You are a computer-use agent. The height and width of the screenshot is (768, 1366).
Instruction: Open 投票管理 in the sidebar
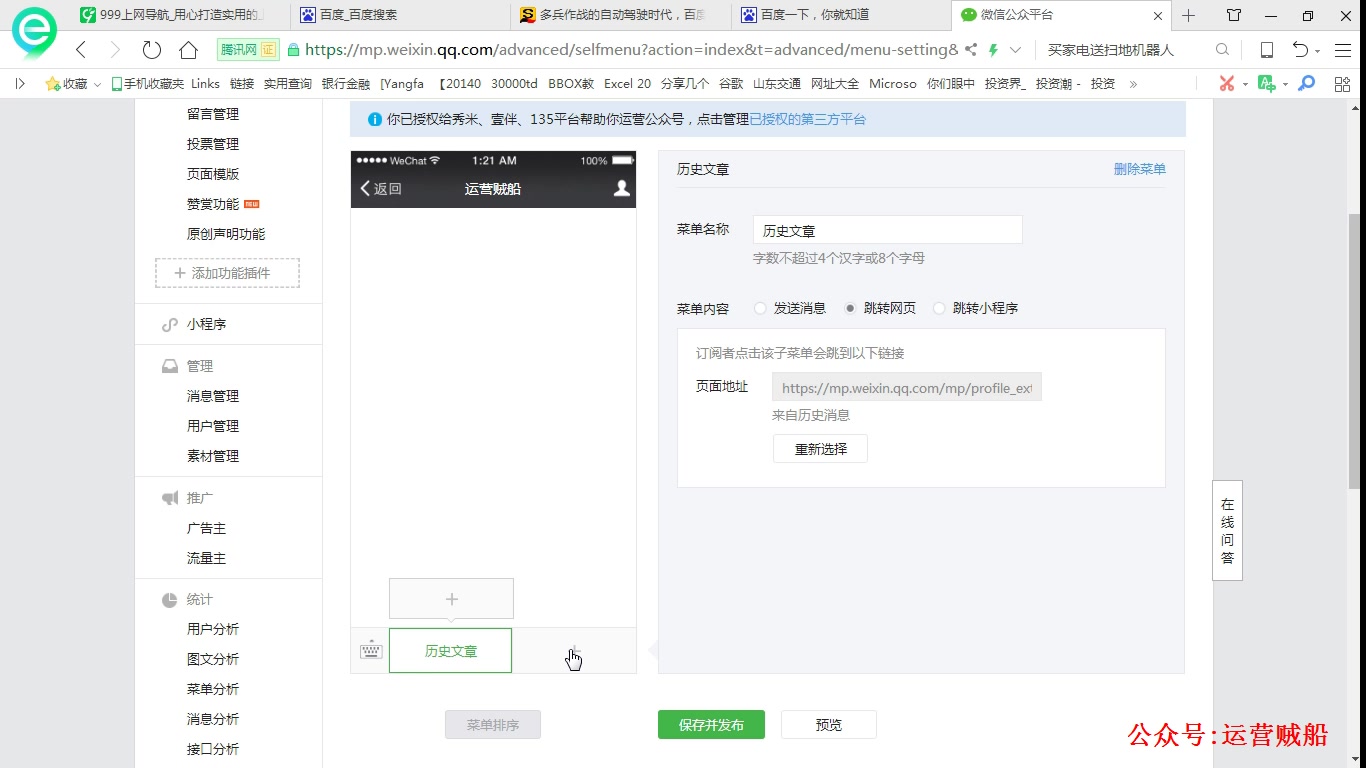coord(213,144)
